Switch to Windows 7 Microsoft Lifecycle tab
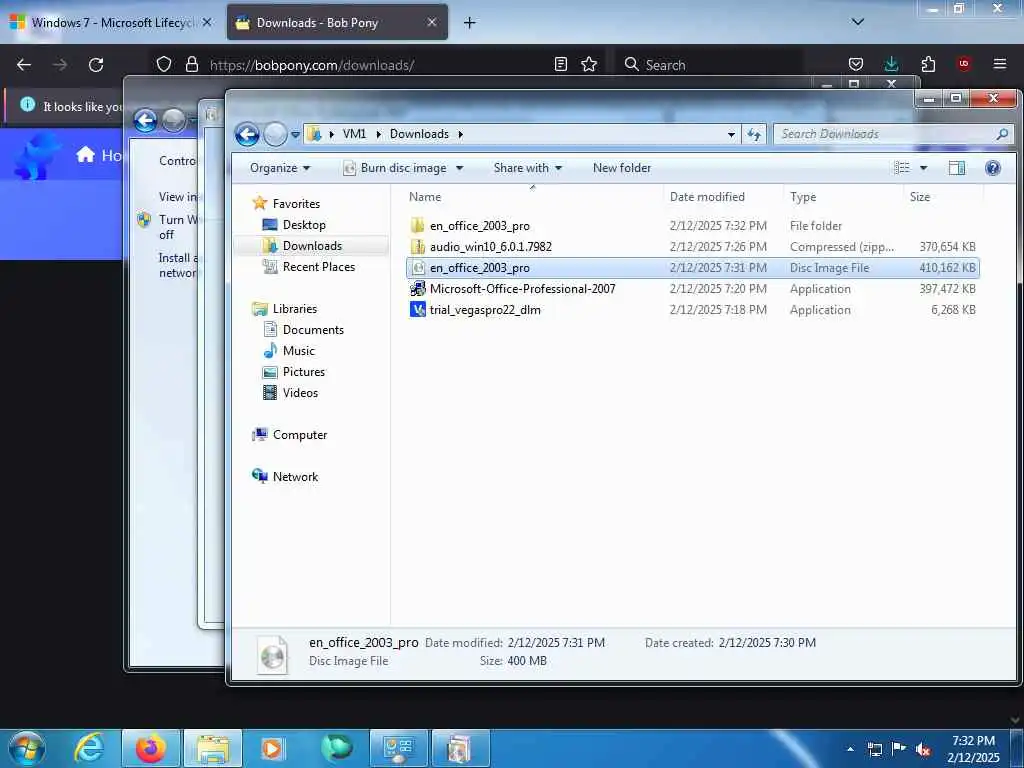Screen dimensions: 1024x768 pyautogui.click(x=111, y=23)
